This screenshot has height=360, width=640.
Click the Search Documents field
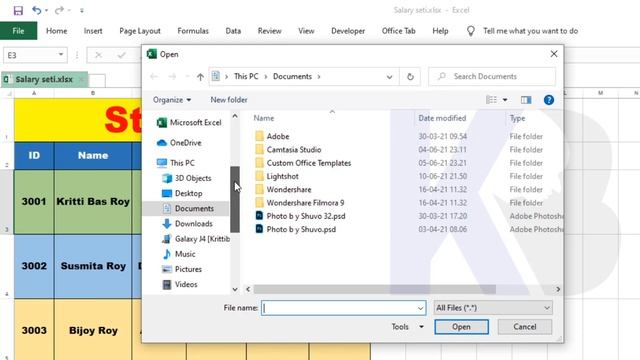click(x=492, y=77)
